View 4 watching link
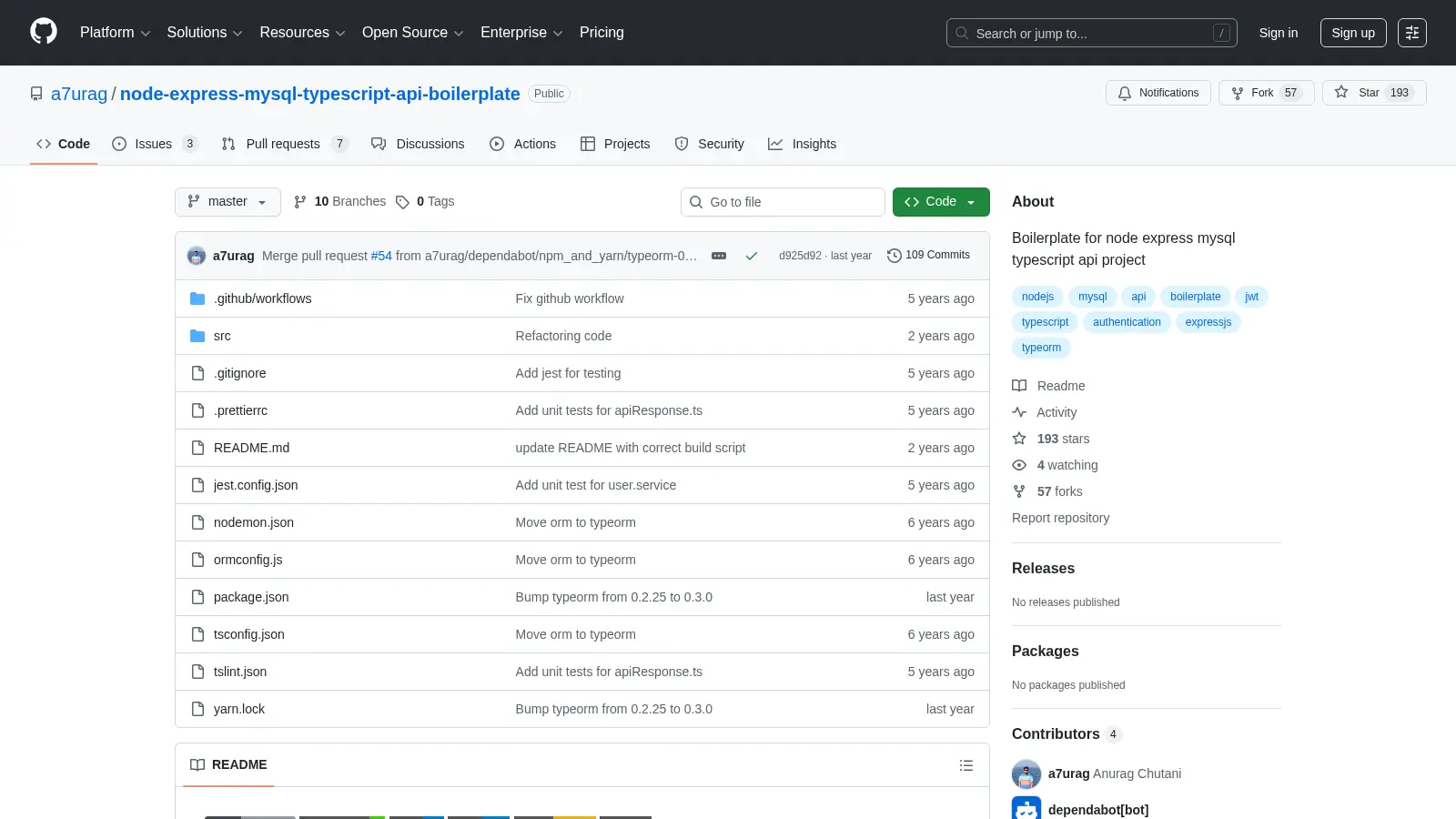The width and height of the screenshot is (1456, 819). click(1056, 465)
